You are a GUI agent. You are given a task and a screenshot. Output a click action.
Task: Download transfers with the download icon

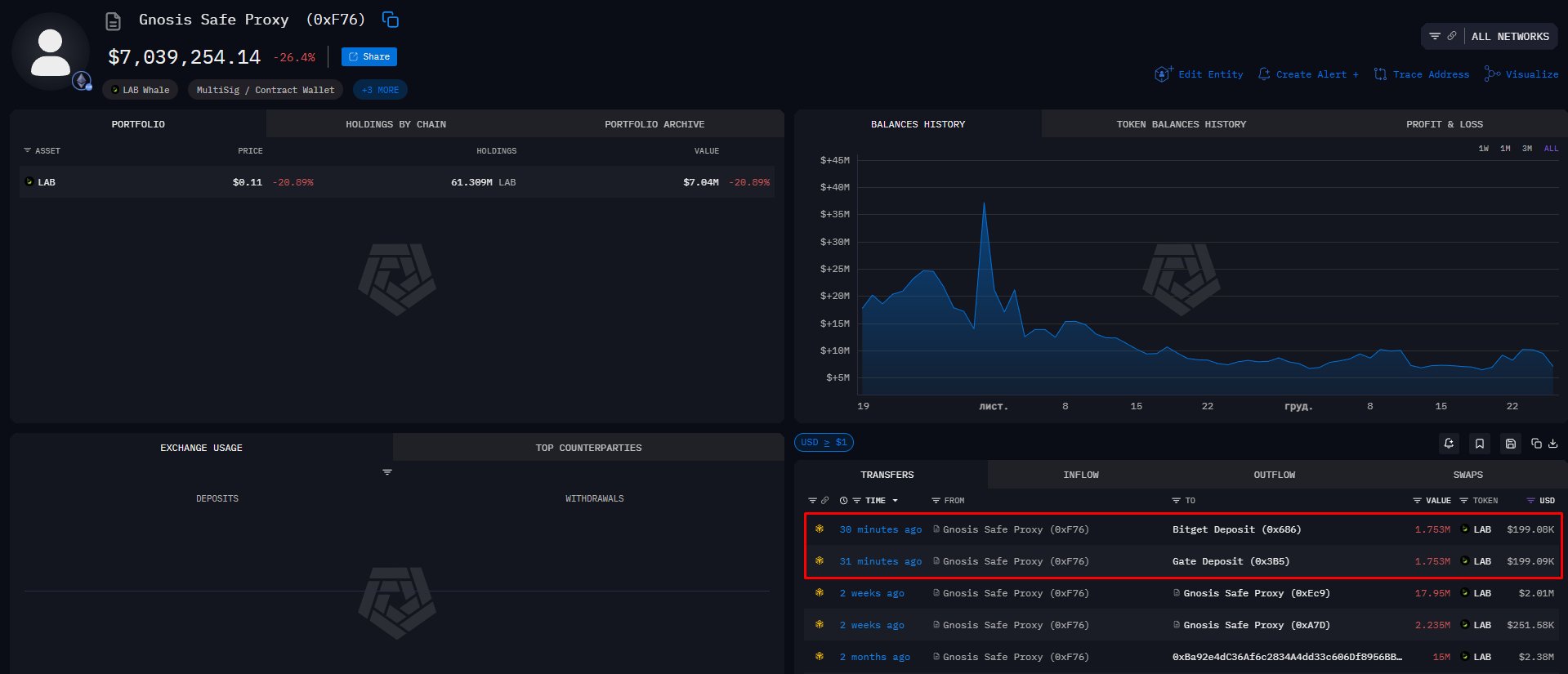pyautogui.click(x=1553, y=444)
